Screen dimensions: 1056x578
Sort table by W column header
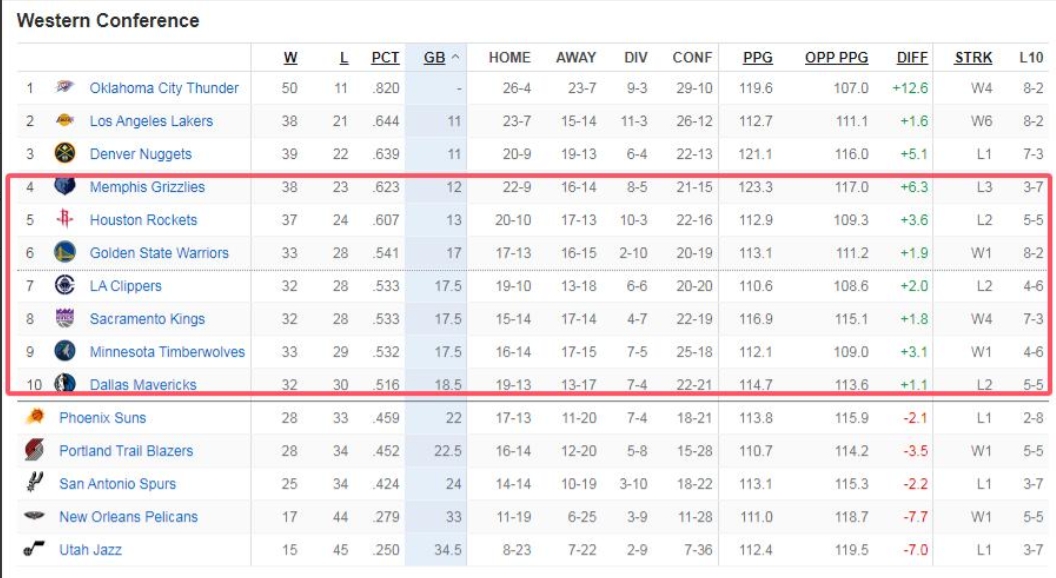point(290,58)
